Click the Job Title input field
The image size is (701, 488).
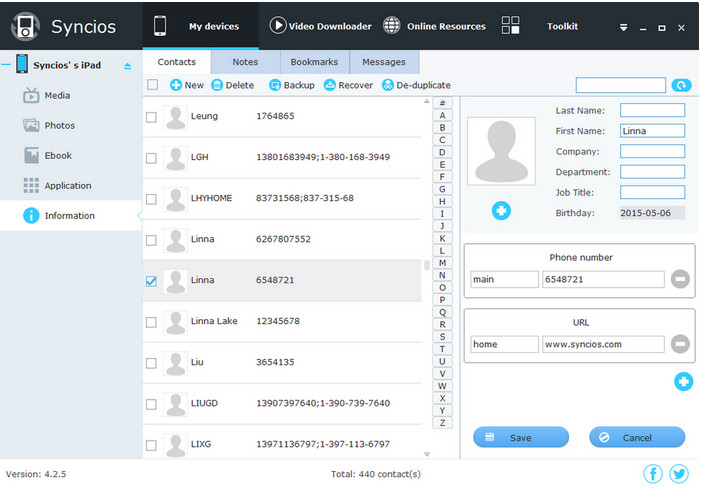pyautogui.click(x=652, y=192)
